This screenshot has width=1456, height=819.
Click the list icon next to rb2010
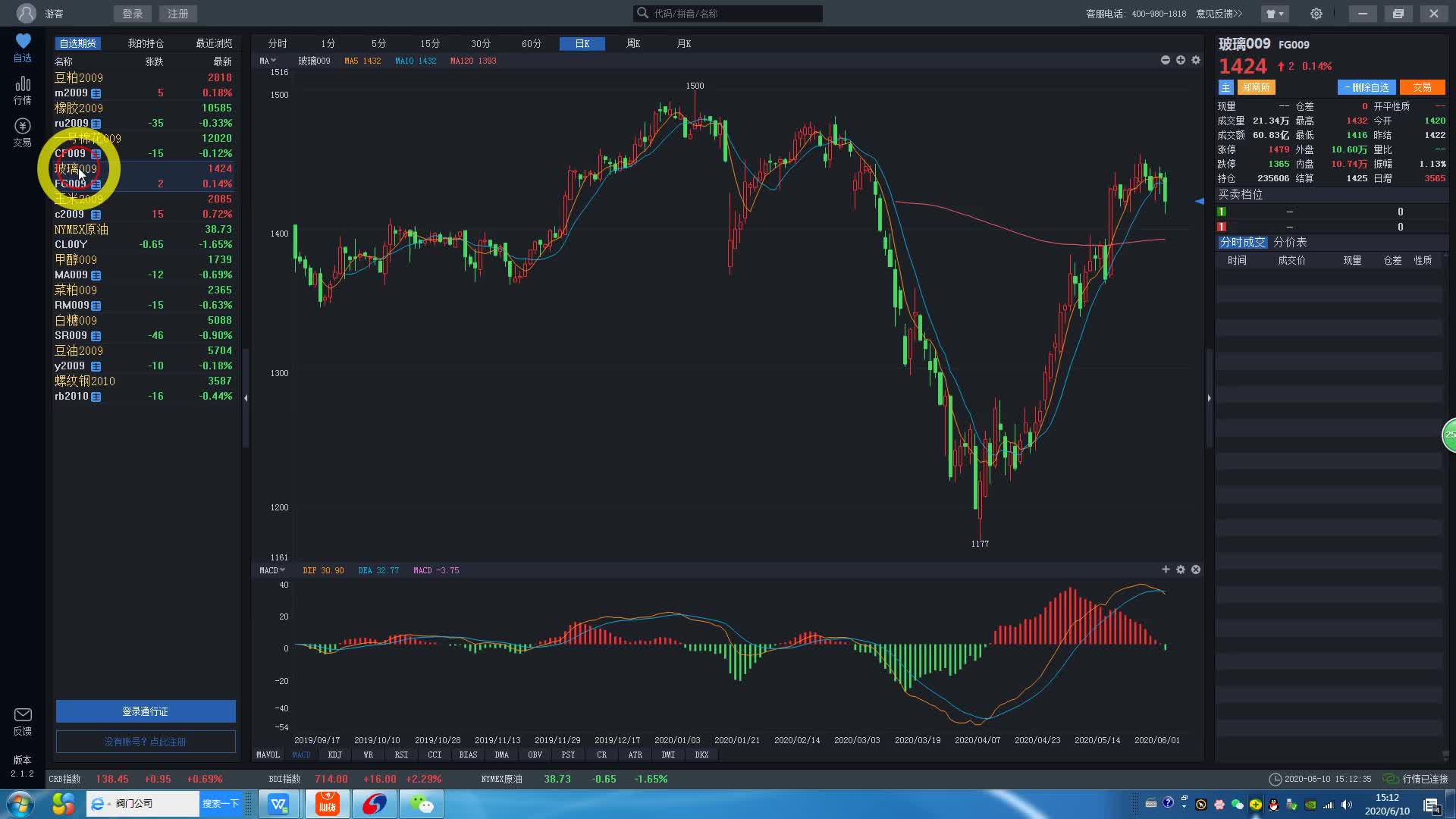96,397
